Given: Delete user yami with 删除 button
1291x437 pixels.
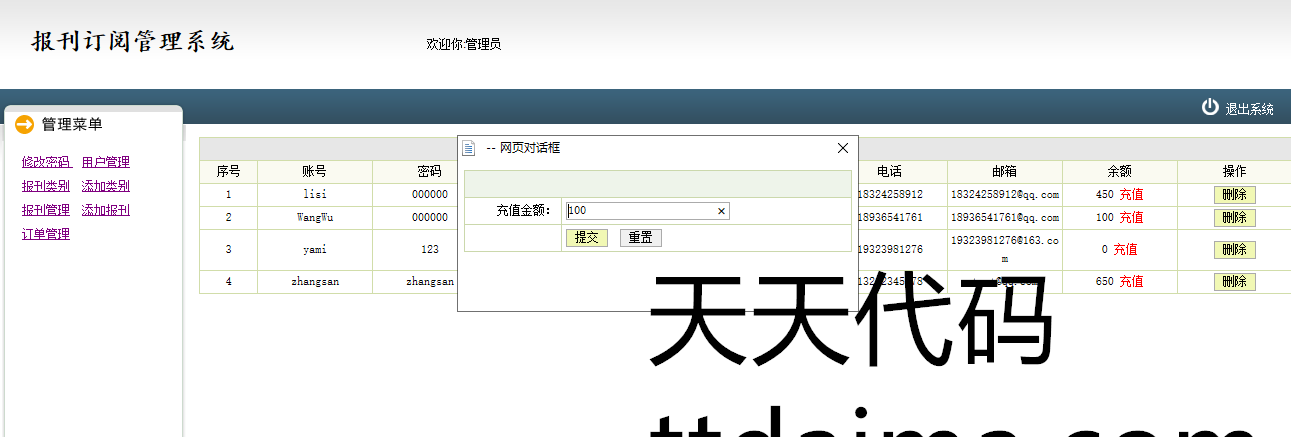Looking at the screenshot, I should pyautogui.click(x=1234, y=249).
